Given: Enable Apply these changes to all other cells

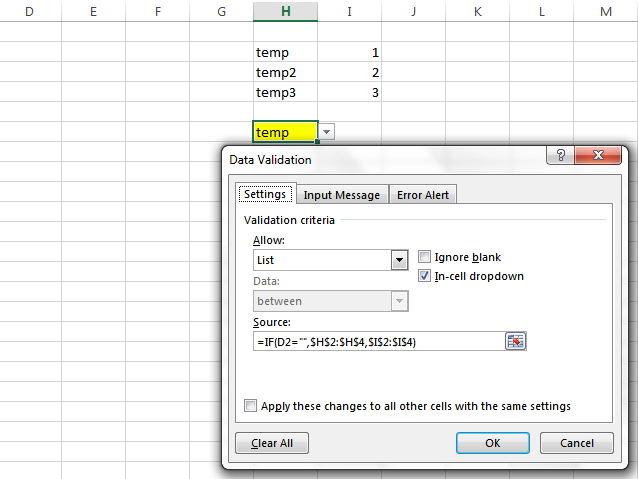Looking at the screenshot, I should coord(250,406).
